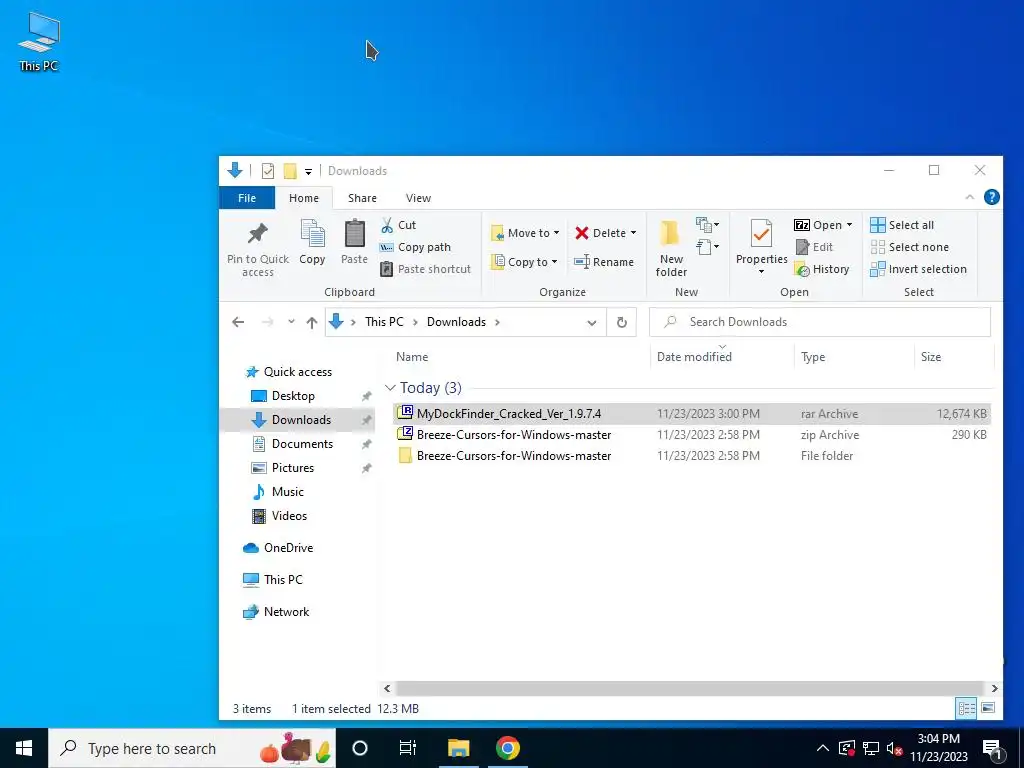The height and width of the screenshot is (768, 1024).
Task: Select the Home ribbon tab
Action: coord(304,198)
